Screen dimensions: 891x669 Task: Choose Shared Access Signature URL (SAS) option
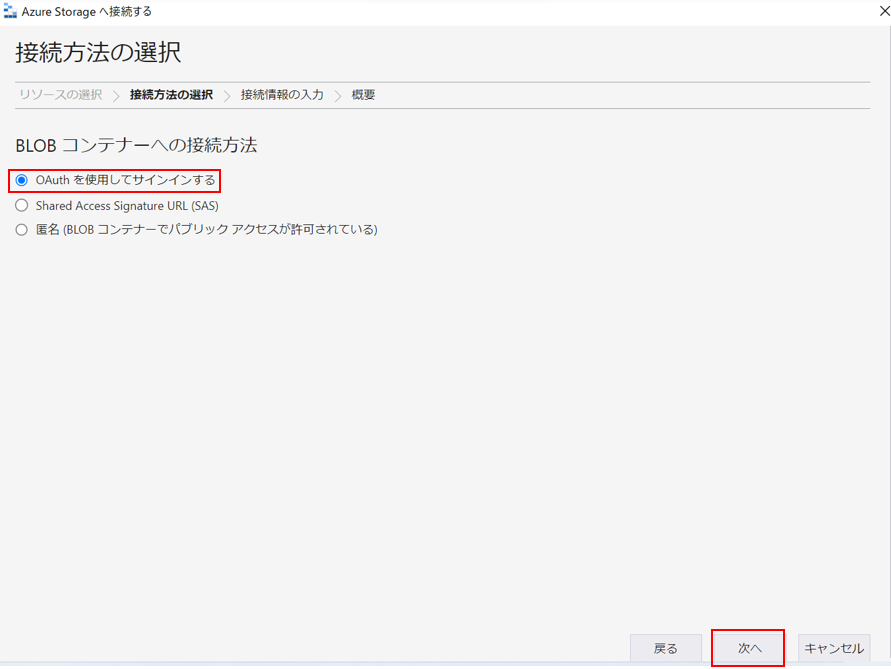22,205
